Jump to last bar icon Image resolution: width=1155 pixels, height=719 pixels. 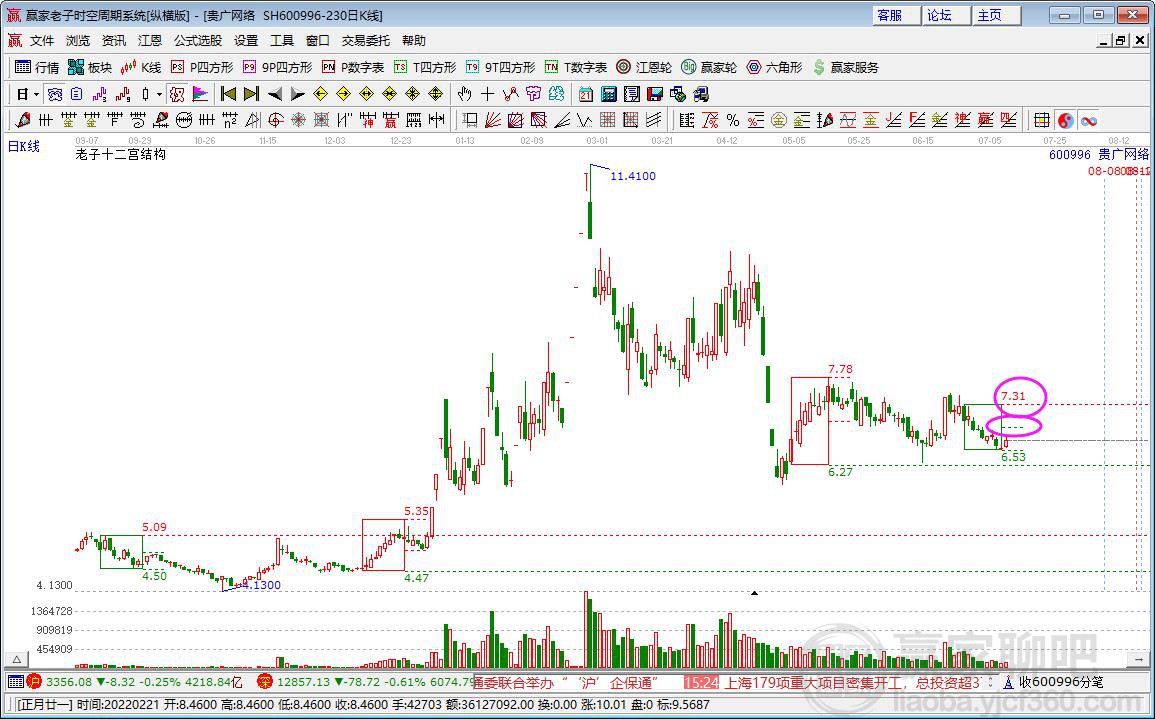point(251,94)
